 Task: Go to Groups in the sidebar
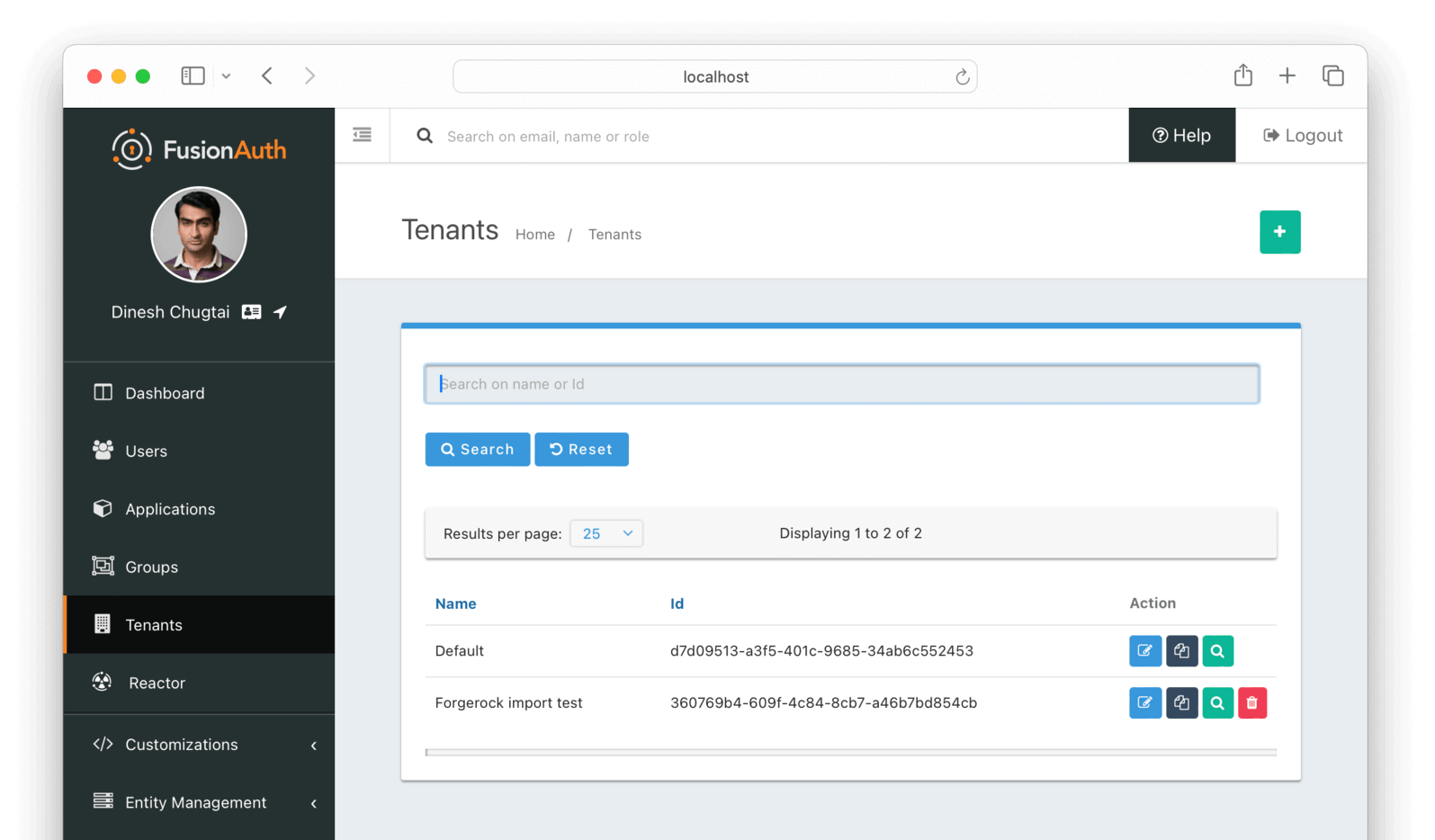(199, 567)
